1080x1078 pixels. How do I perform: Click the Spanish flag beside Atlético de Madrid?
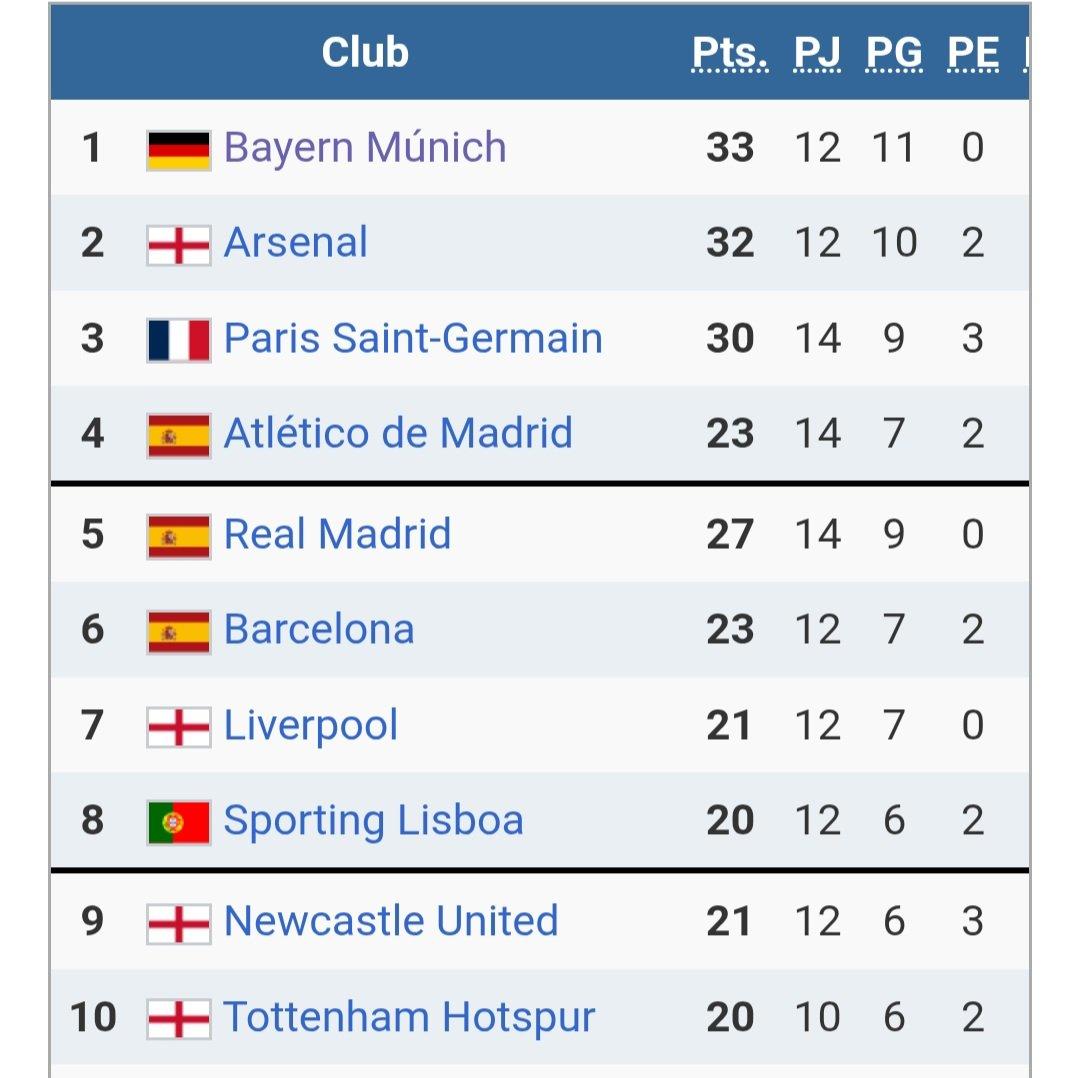click(178, 435)
